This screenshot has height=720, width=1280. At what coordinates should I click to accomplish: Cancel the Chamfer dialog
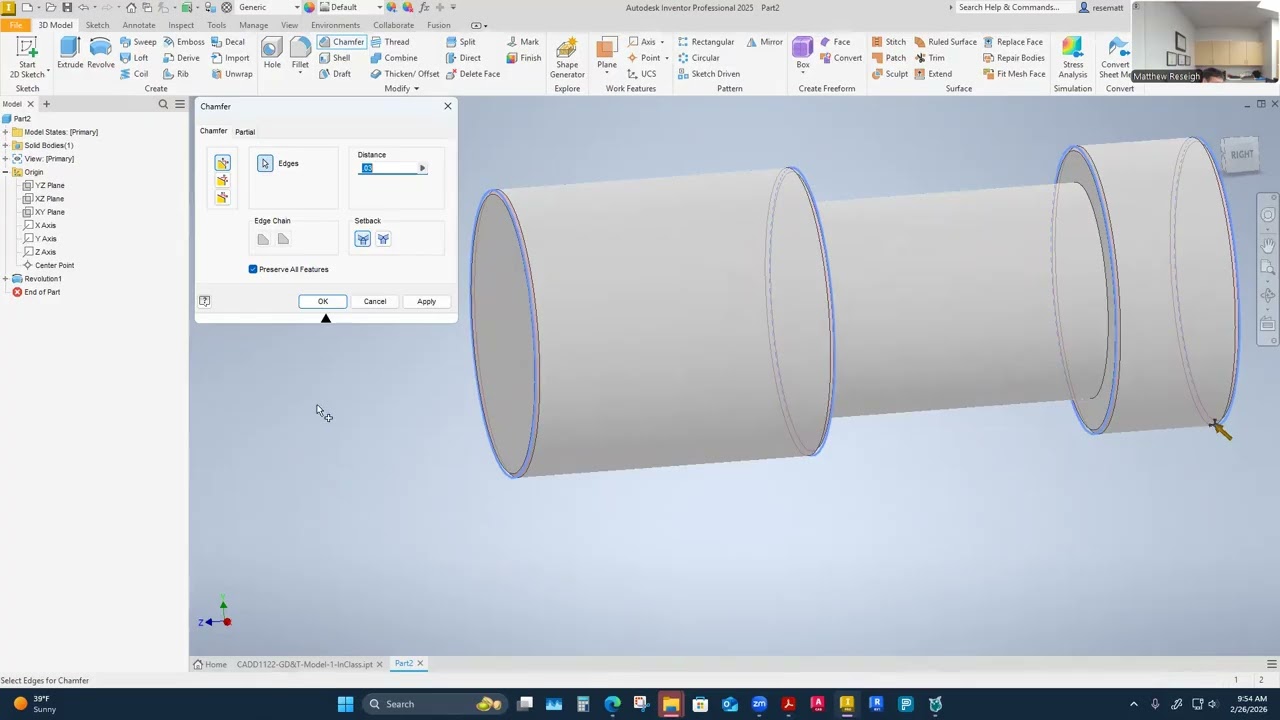pyautogui.click(x=375, y=301)
